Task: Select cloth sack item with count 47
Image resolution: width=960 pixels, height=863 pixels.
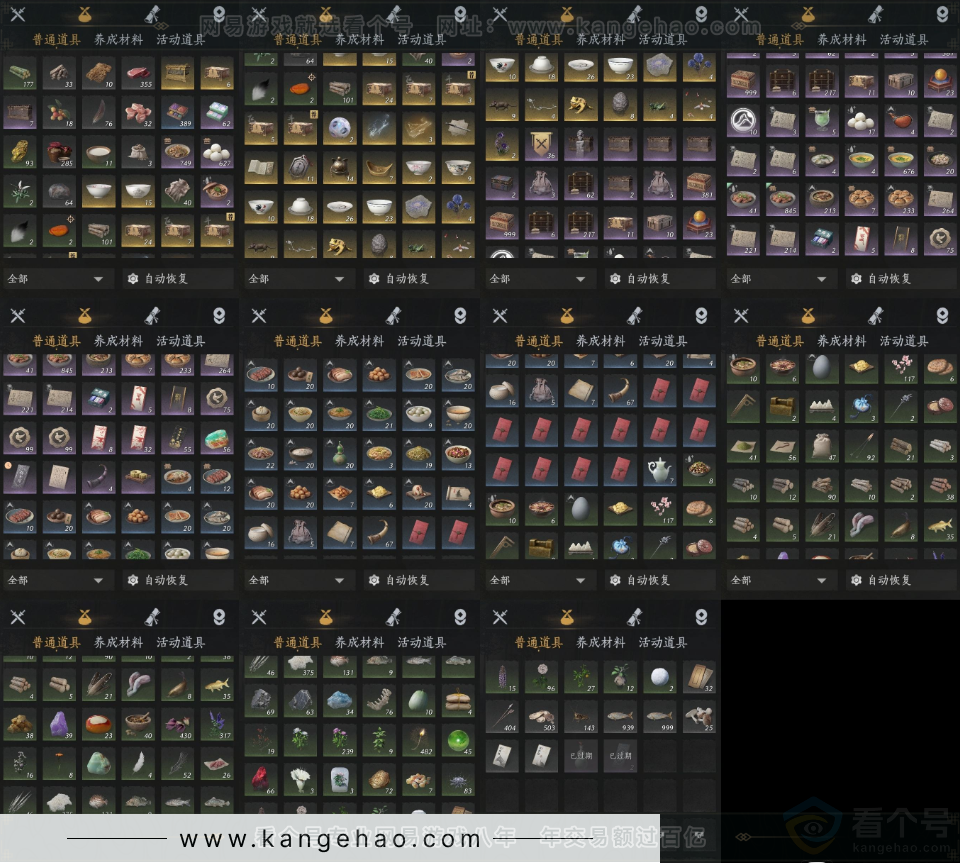Action: [822, 447]
